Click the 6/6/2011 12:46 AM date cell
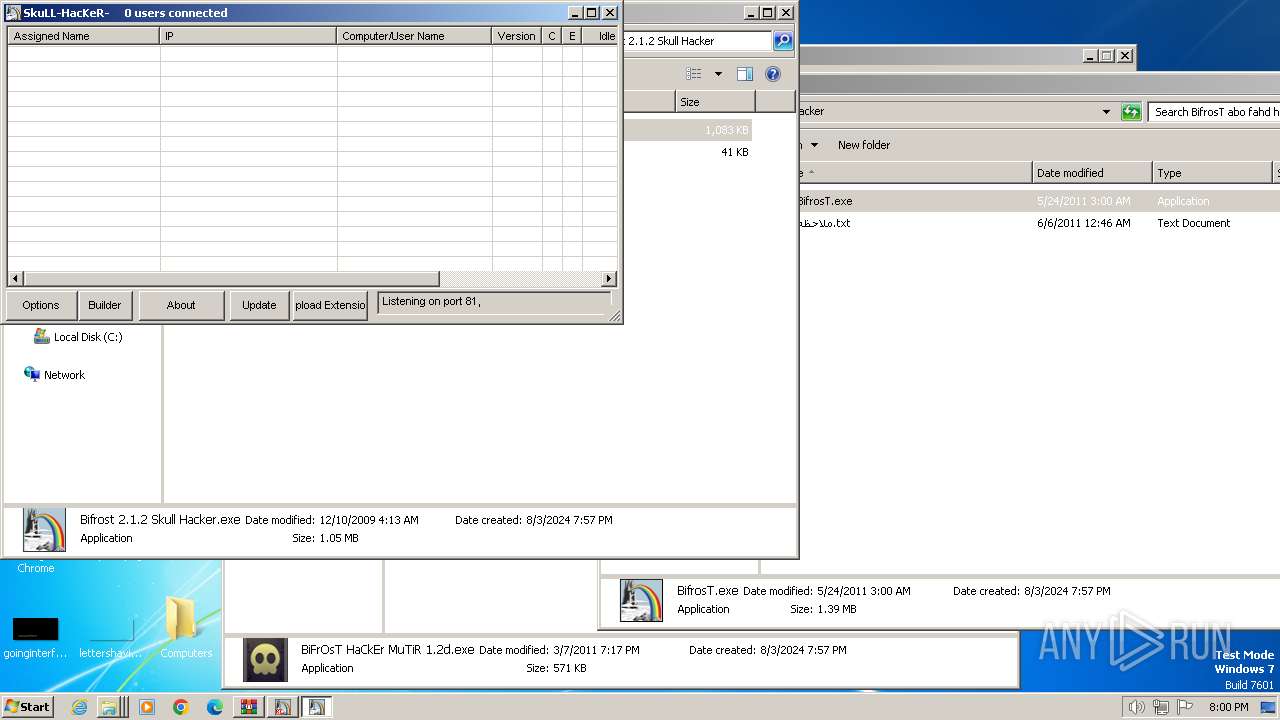 [x=1084, y=223]
